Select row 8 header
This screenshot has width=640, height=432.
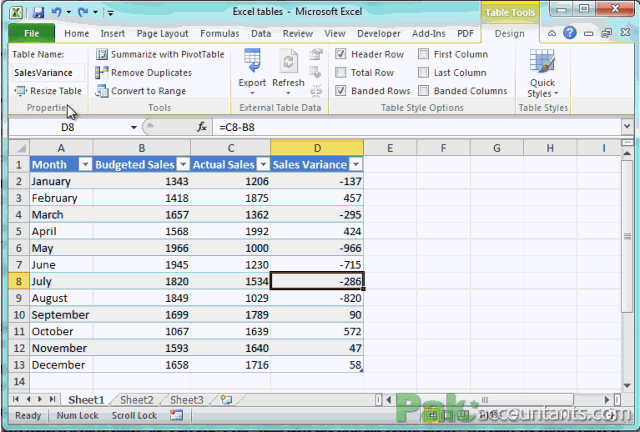pos(19,281)
